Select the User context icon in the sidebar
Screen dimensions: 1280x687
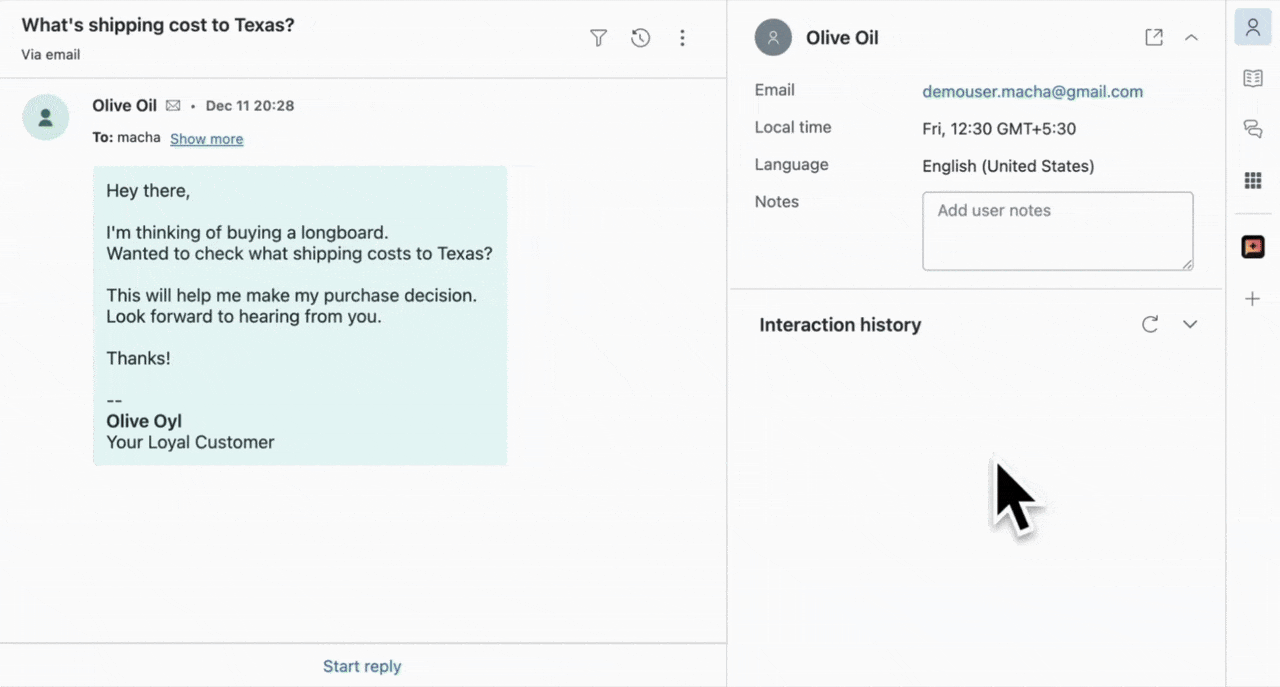pyautogui.click(x=1253, y=27)
